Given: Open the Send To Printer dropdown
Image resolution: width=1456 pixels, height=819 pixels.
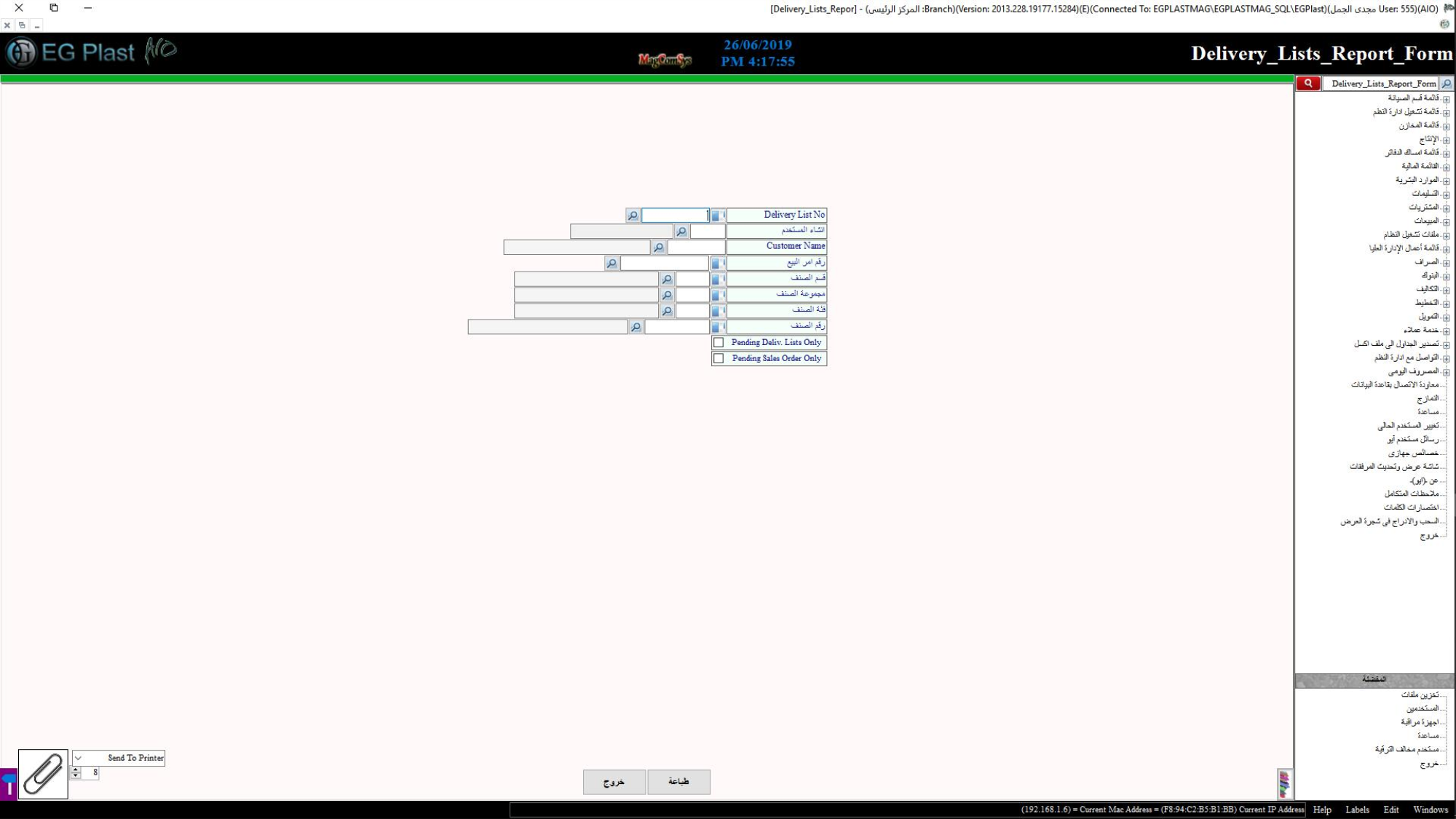Looking at the screenshot, I should (x=78, y=759).
